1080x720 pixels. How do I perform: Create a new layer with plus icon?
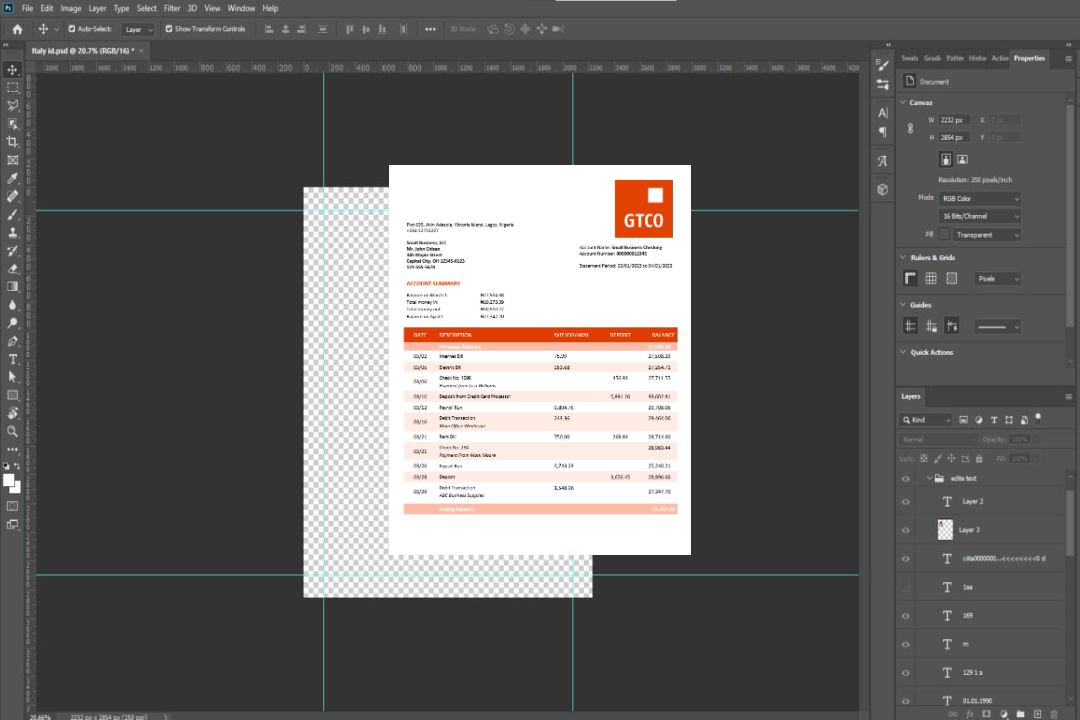tap(1037, 714)
